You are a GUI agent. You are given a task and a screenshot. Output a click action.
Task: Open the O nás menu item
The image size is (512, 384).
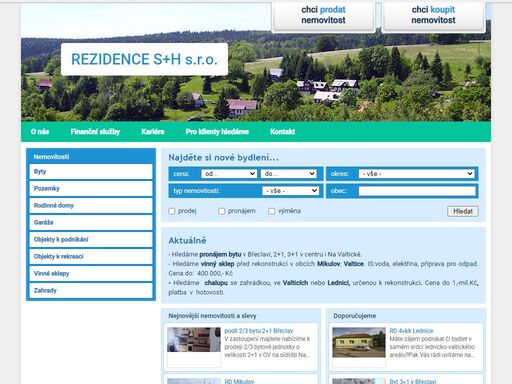pyautogui.click(x=40, y=132)
